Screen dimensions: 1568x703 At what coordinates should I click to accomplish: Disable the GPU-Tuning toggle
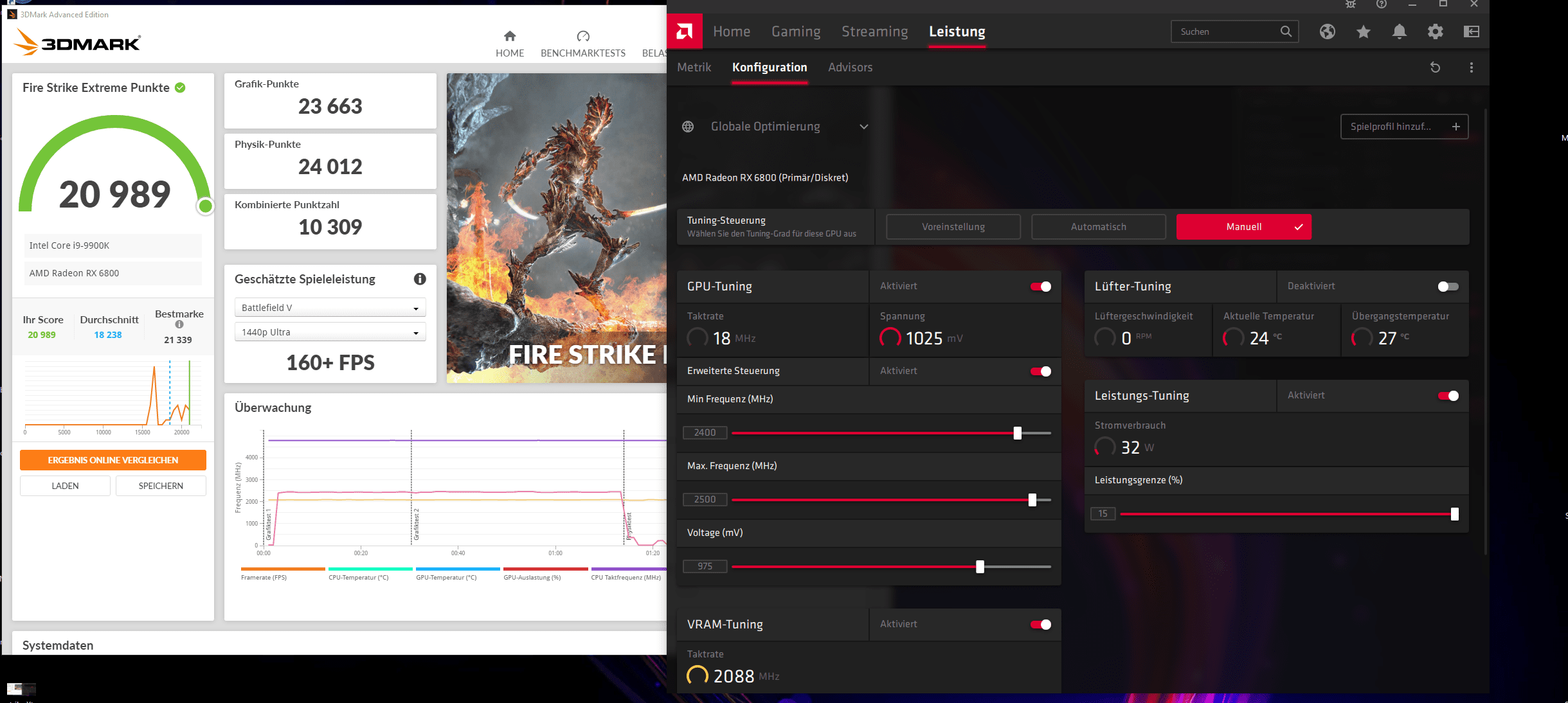1041,287
